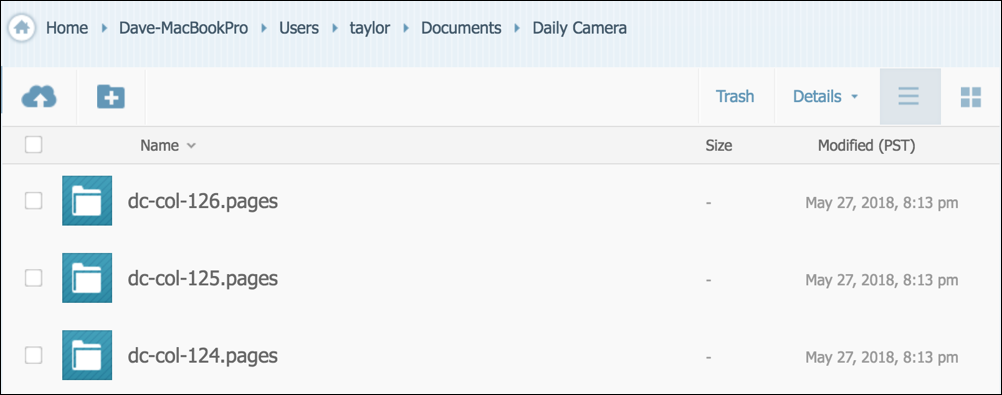
Task: Open the Details dropdown
Action: click(825, 97)
